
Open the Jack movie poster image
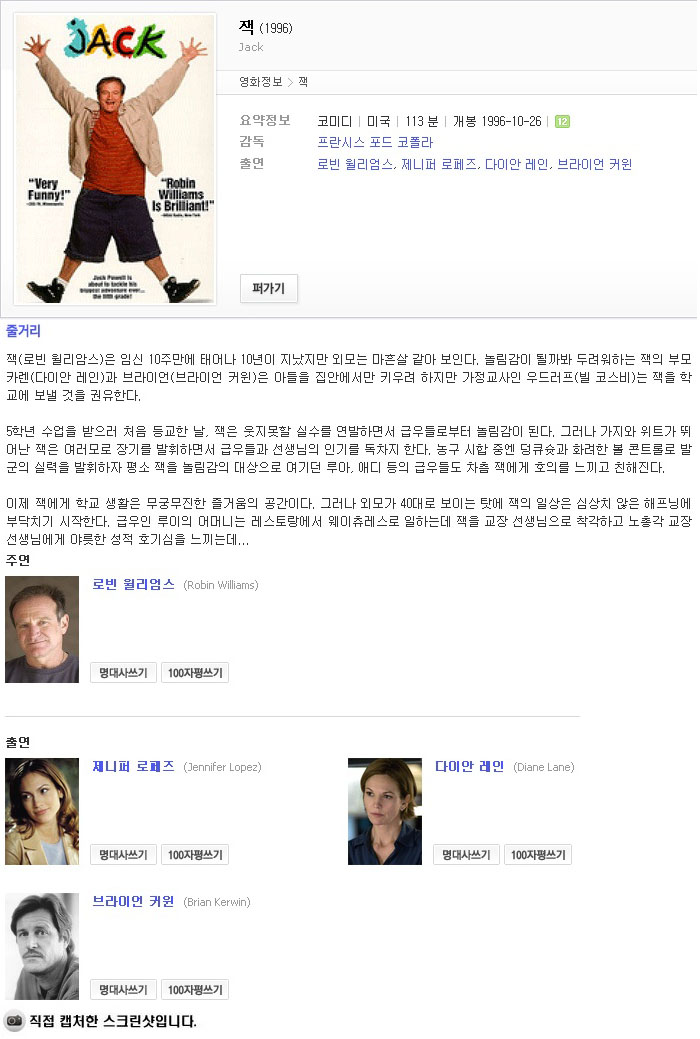click(115, 159)
